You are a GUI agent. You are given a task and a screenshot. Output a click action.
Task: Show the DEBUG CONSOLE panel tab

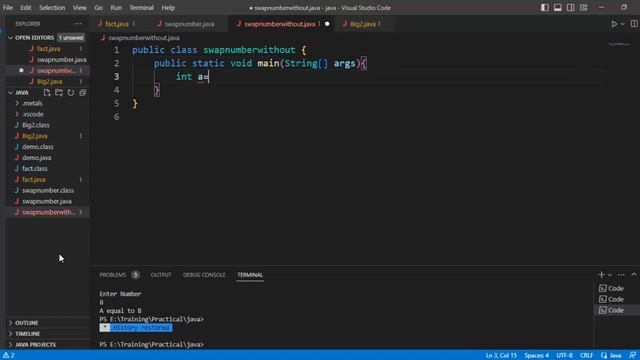[x=204, y=275]
